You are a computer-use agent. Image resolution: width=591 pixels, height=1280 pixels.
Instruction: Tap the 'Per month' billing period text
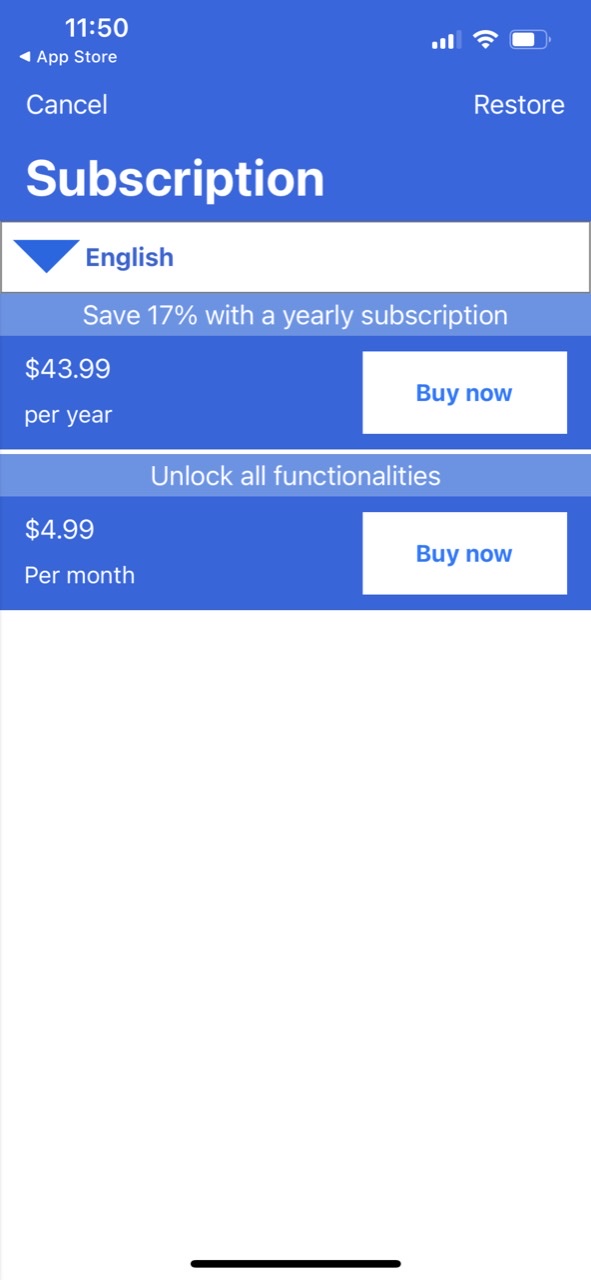coord(79,575)
